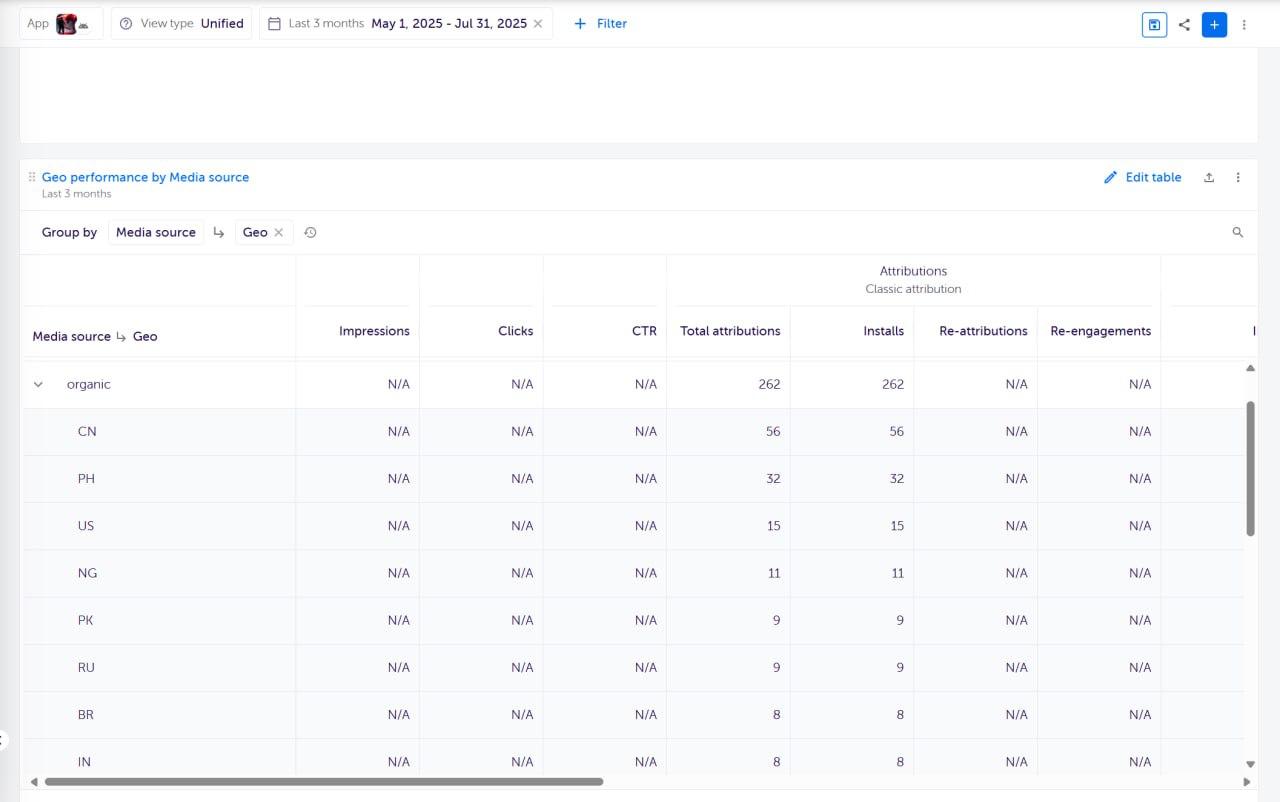1280x802 pixels.
Task: Open search in the Geo performance table
Action: (1237, 232)
